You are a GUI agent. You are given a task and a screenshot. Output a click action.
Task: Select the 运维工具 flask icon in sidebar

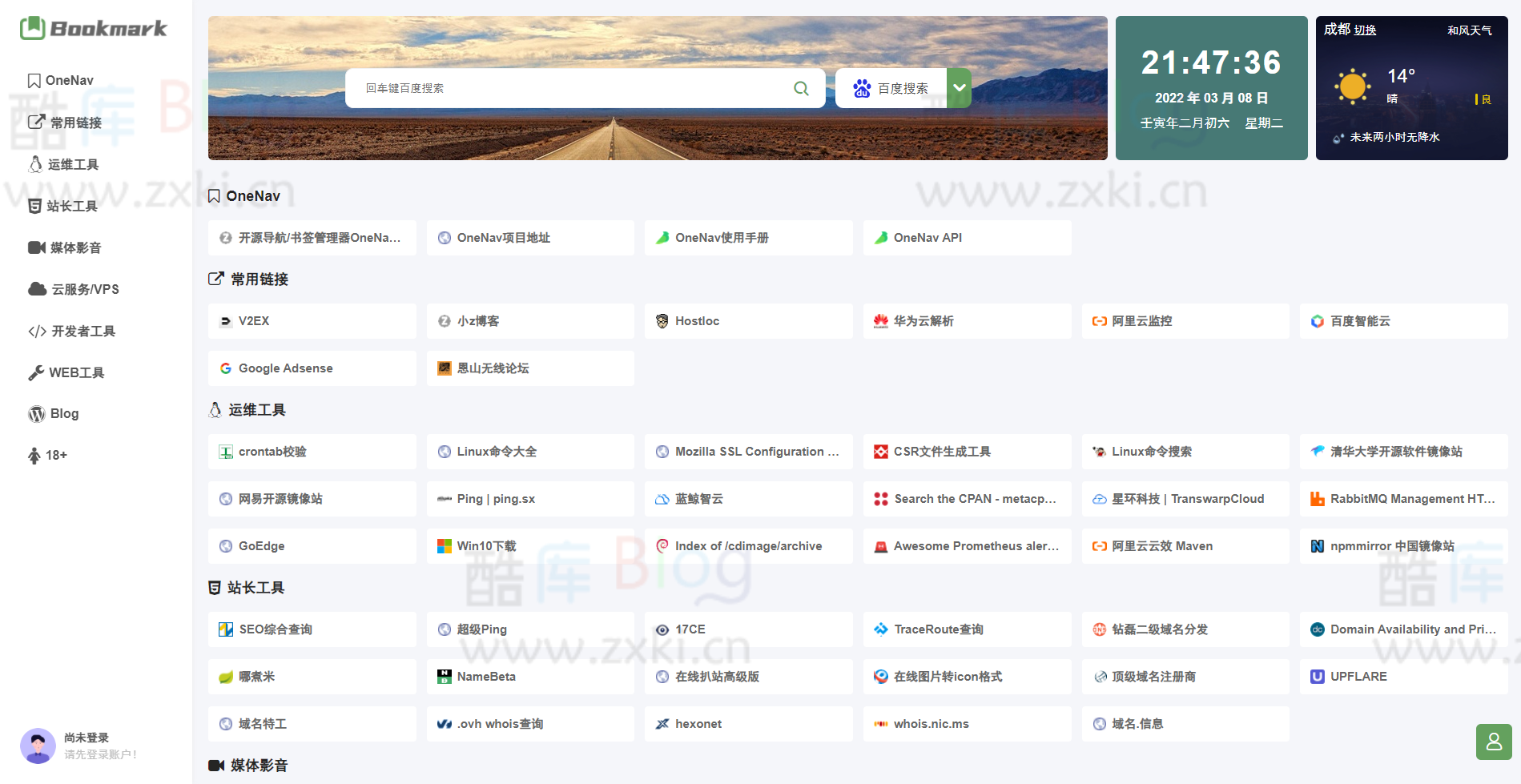click(34, 164)
